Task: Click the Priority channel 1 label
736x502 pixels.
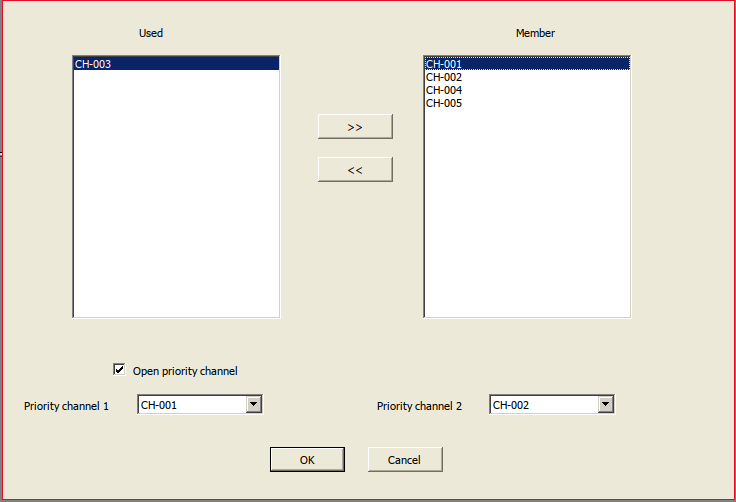Action: click(66, 406)
